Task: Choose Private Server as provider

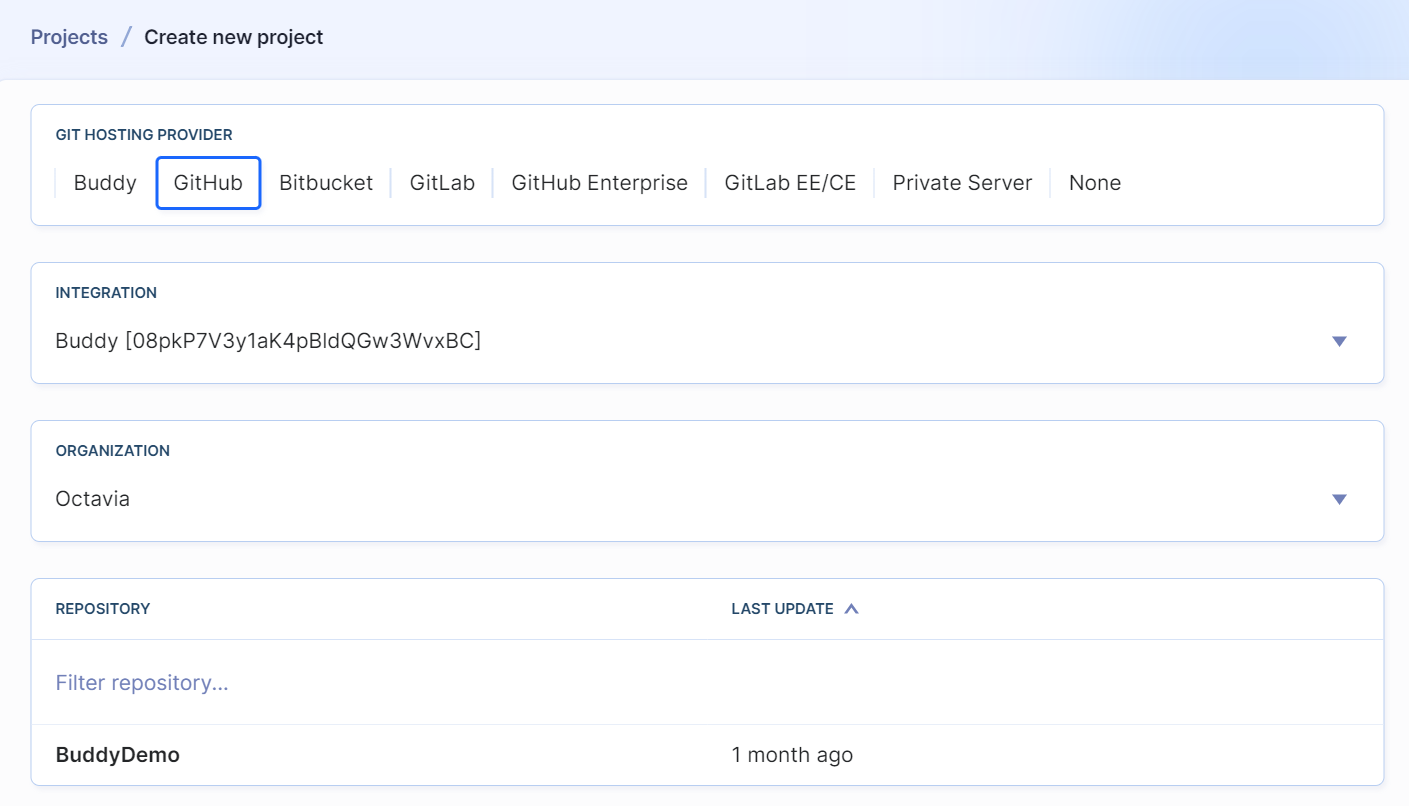Action: coord(962,183)
